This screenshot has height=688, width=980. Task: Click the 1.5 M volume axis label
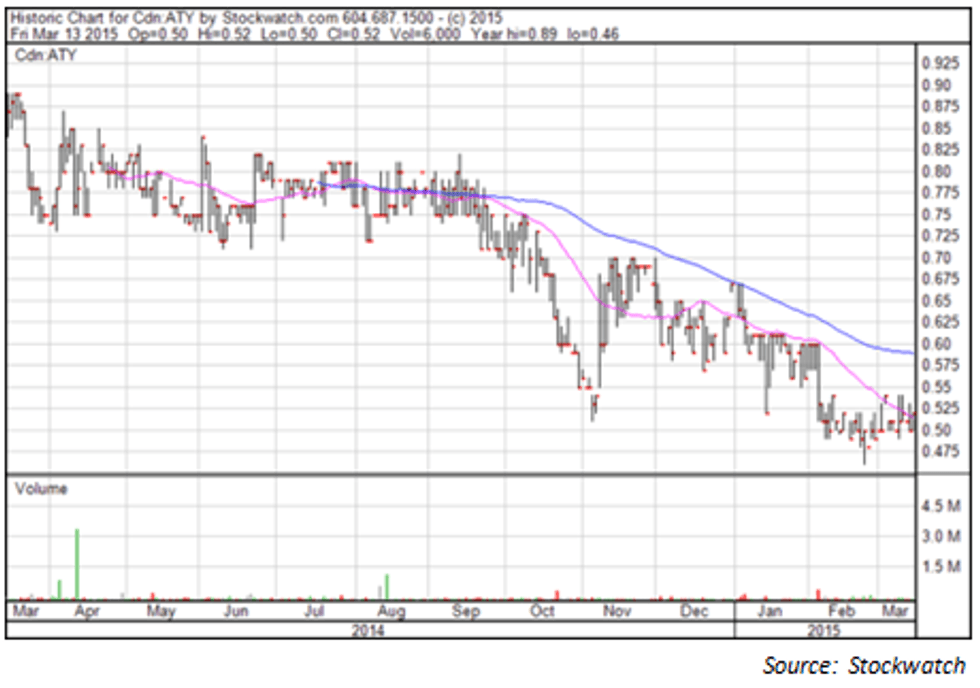pos(940,567)
